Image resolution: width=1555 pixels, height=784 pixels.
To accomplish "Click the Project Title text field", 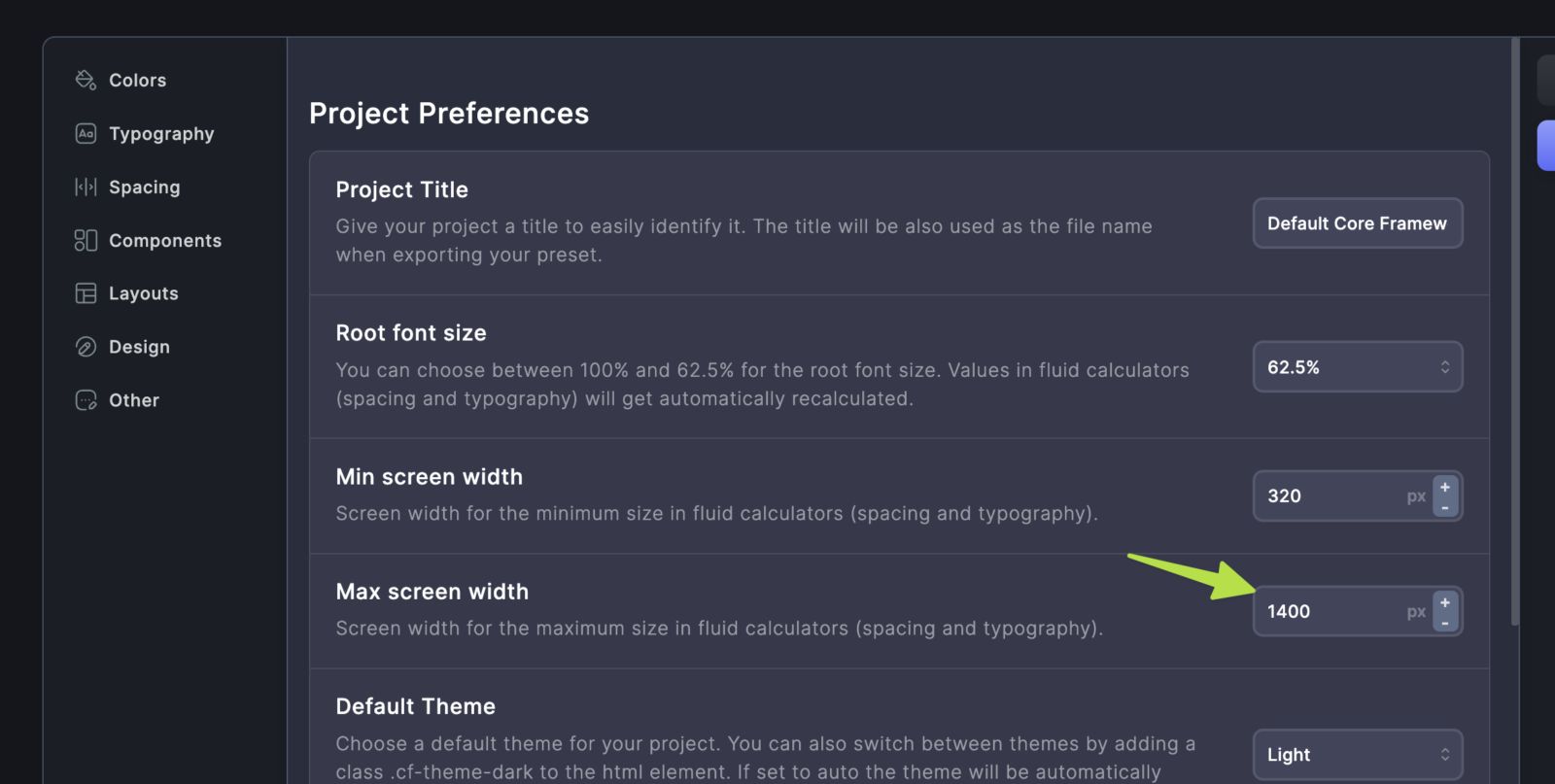I will tap(1357, 223).
